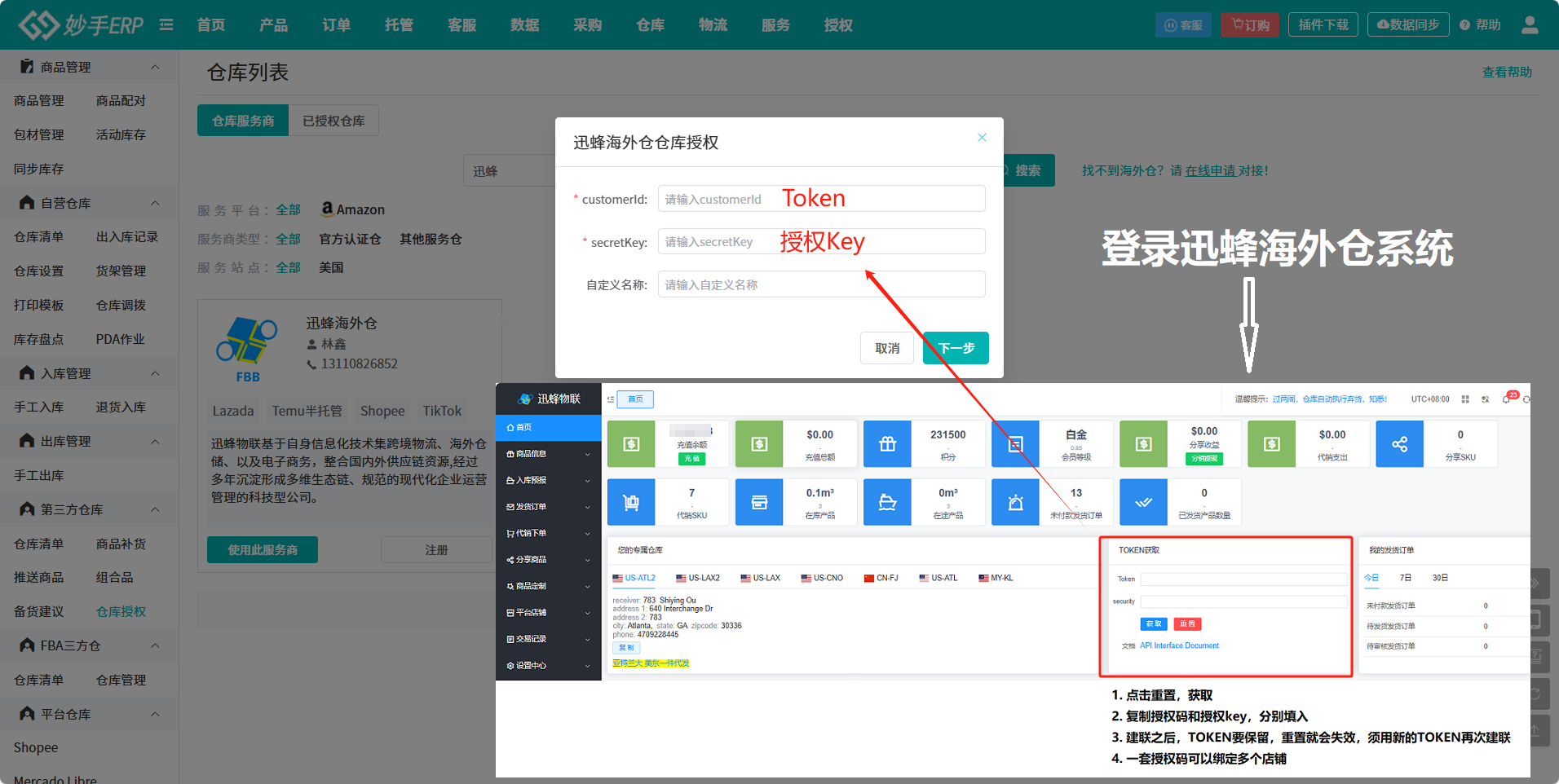Open 手工出库 in the sidebar

click(x=38, y=475)
